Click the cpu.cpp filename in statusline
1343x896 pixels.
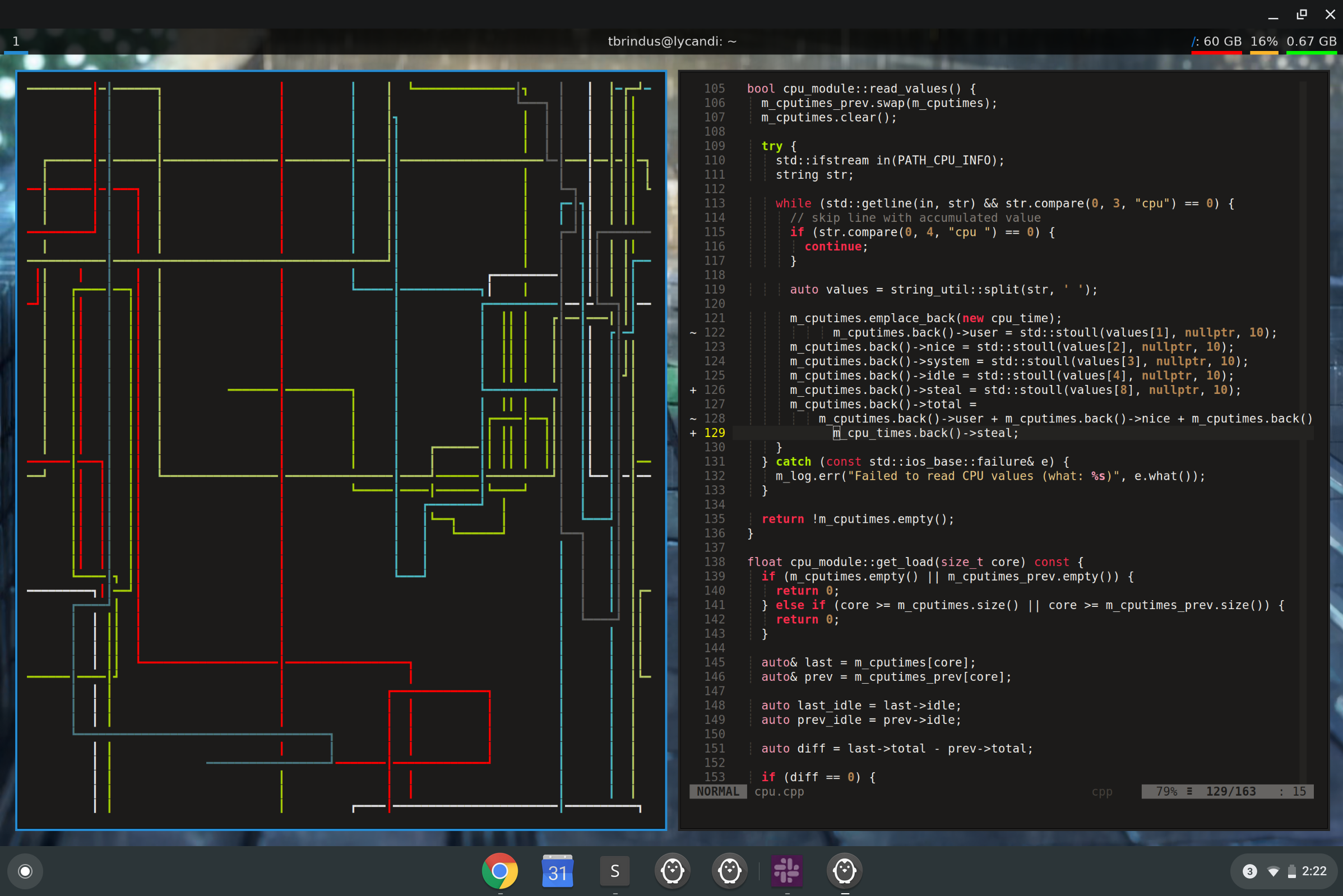coord(779,791)
